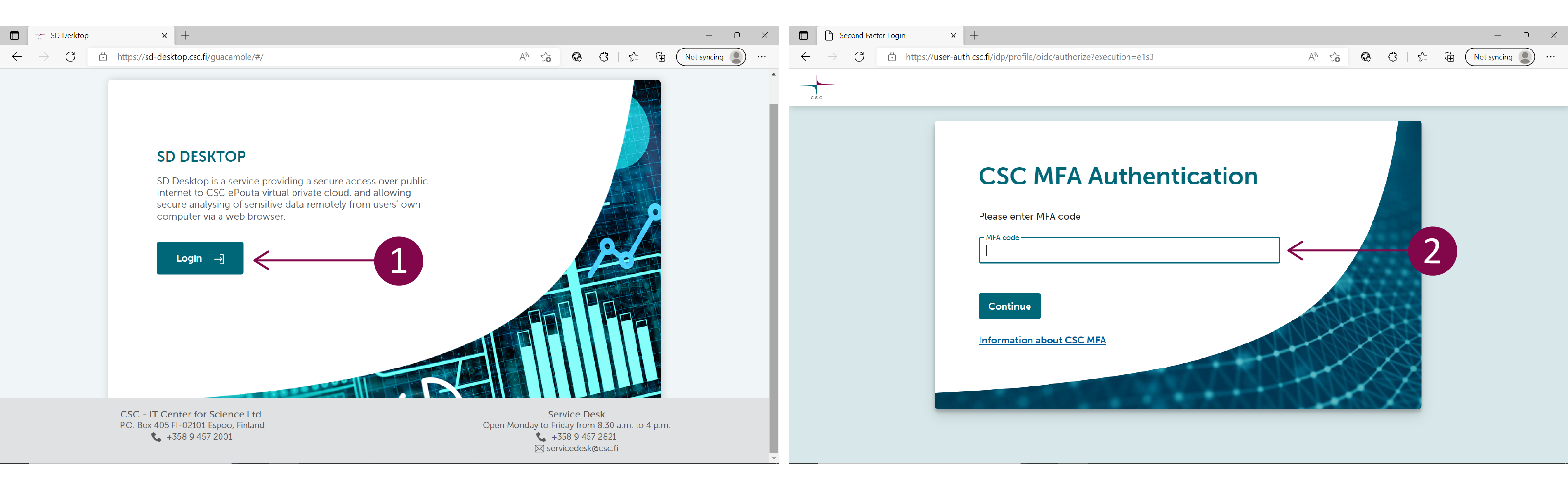View site info lock icon in SD Desktop window

pyautogui.click(x=103, y=57)
